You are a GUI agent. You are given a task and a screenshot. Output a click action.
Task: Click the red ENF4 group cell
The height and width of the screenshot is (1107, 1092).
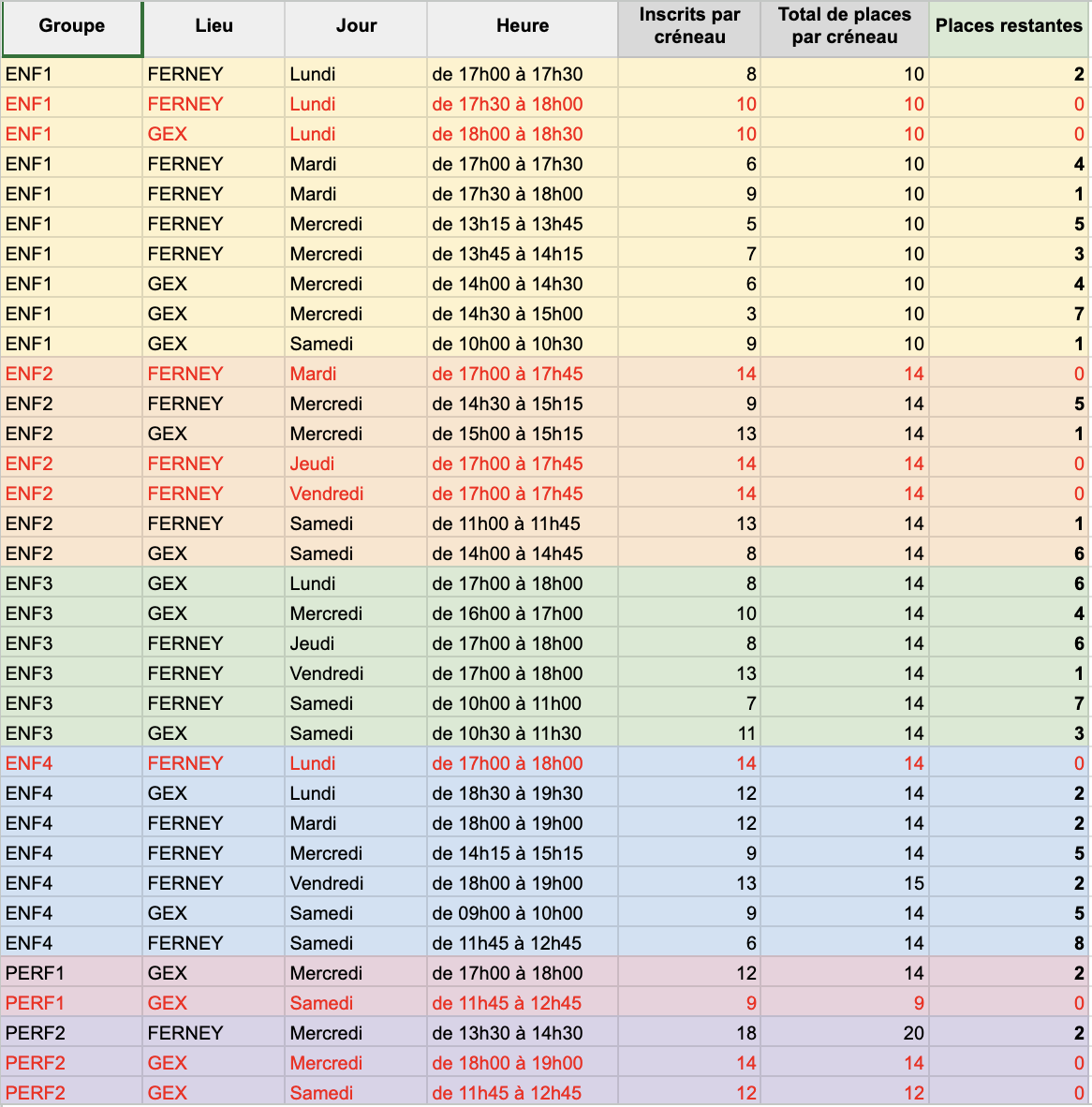(71, 762)
